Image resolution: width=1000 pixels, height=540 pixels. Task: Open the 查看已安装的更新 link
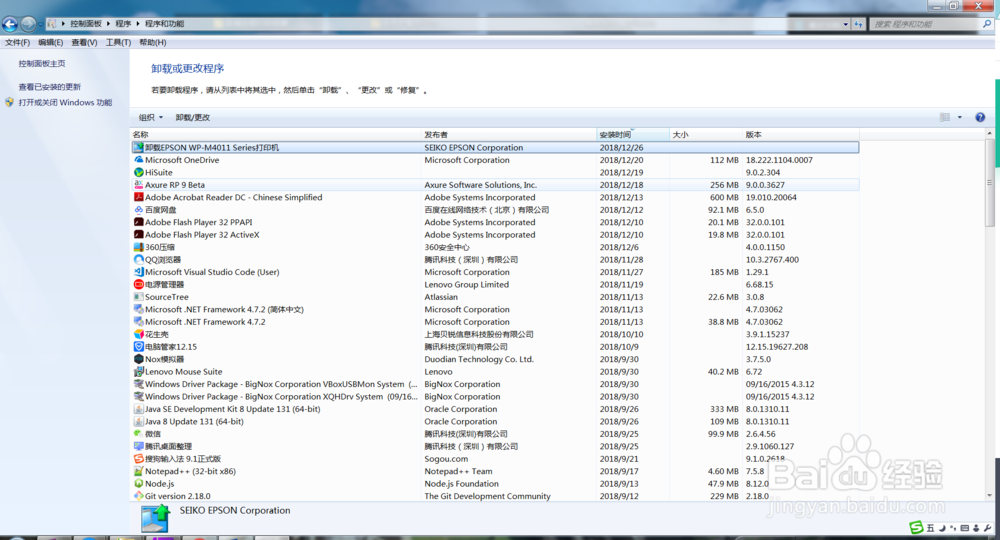50,87
